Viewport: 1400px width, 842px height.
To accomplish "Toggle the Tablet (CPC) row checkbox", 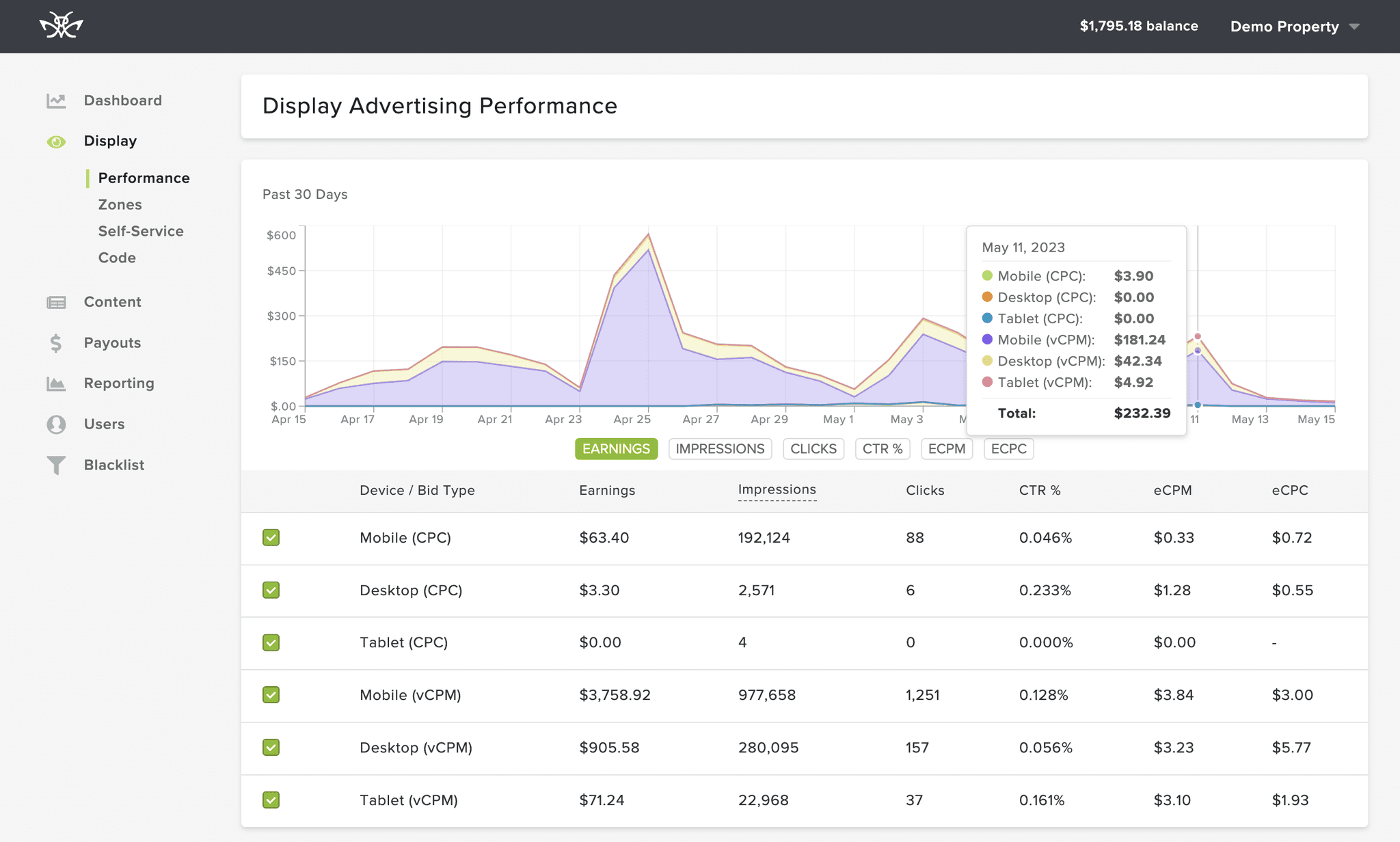I will click(x=271, y=642).
